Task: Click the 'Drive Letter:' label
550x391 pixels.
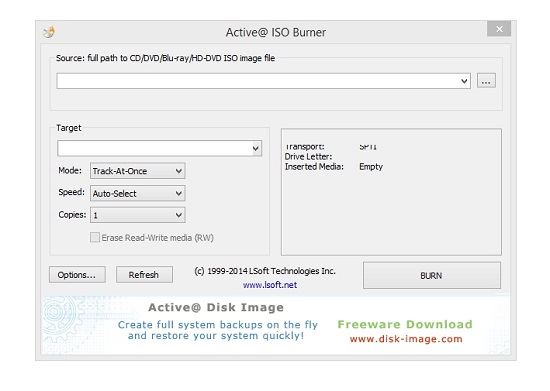Action: click(x=308, y=156)
